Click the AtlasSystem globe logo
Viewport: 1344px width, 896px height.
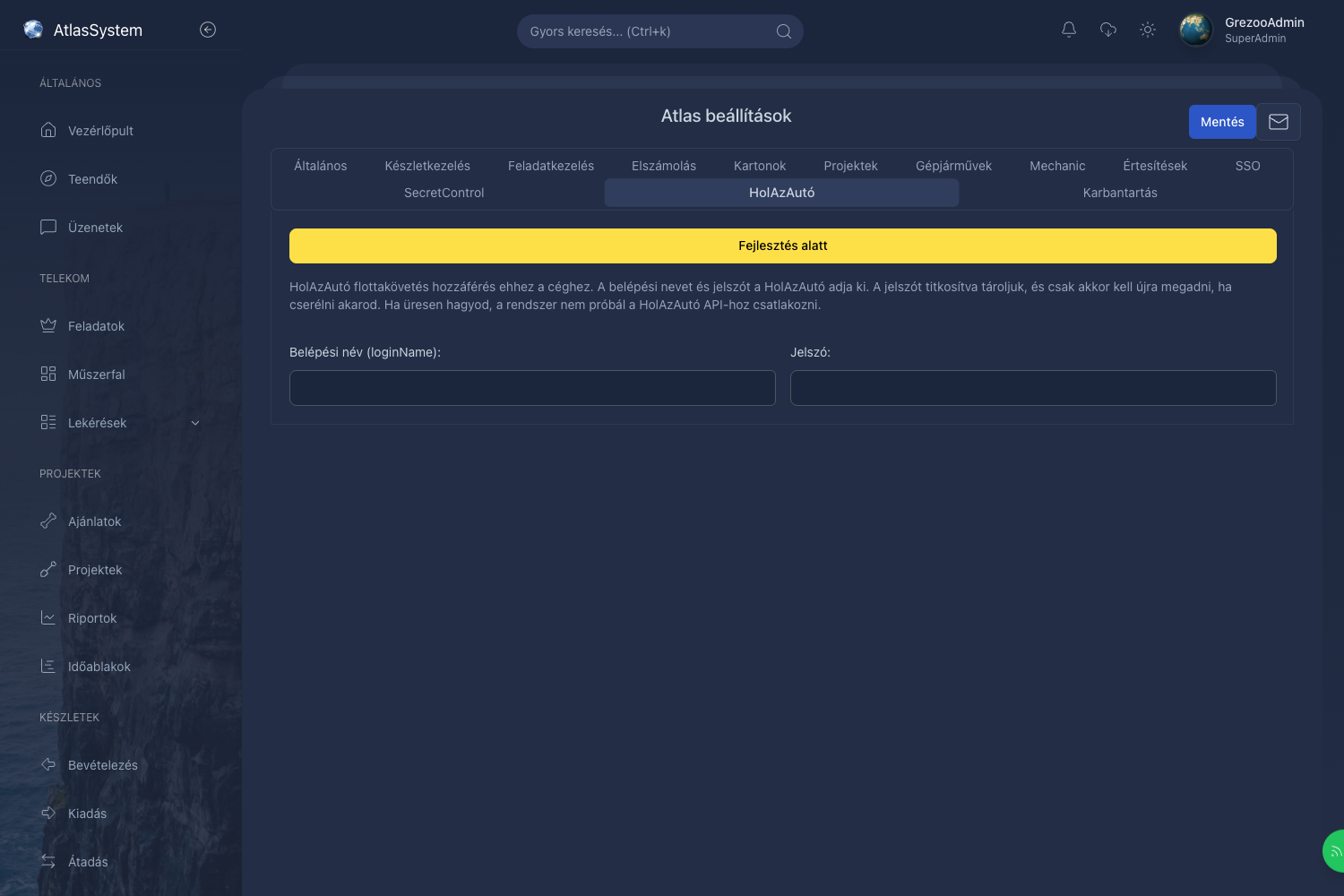click(x=33, y=30)
